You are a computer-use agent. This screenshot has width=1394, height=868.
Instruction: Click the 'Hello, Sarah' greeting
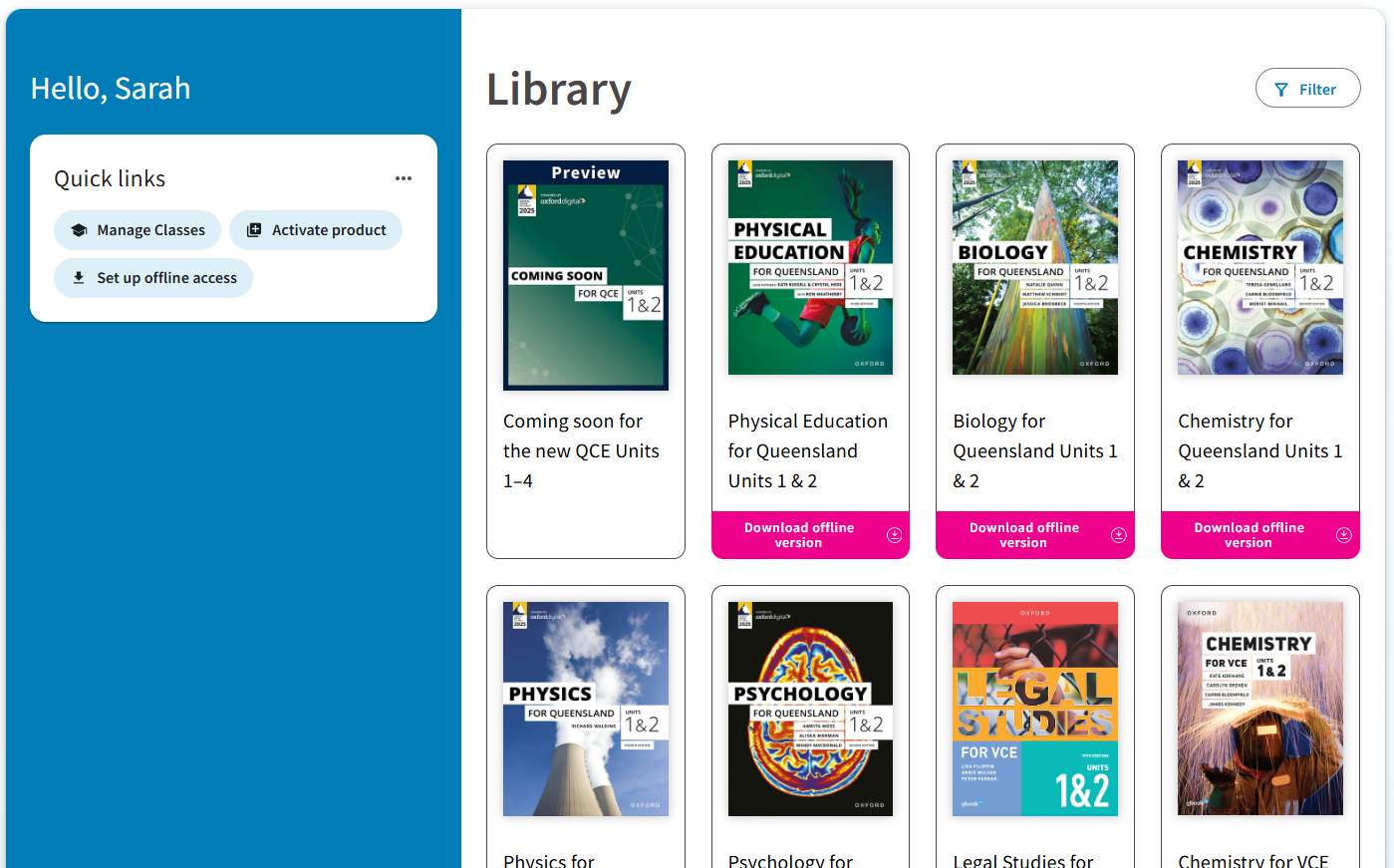tap(111, 89)
